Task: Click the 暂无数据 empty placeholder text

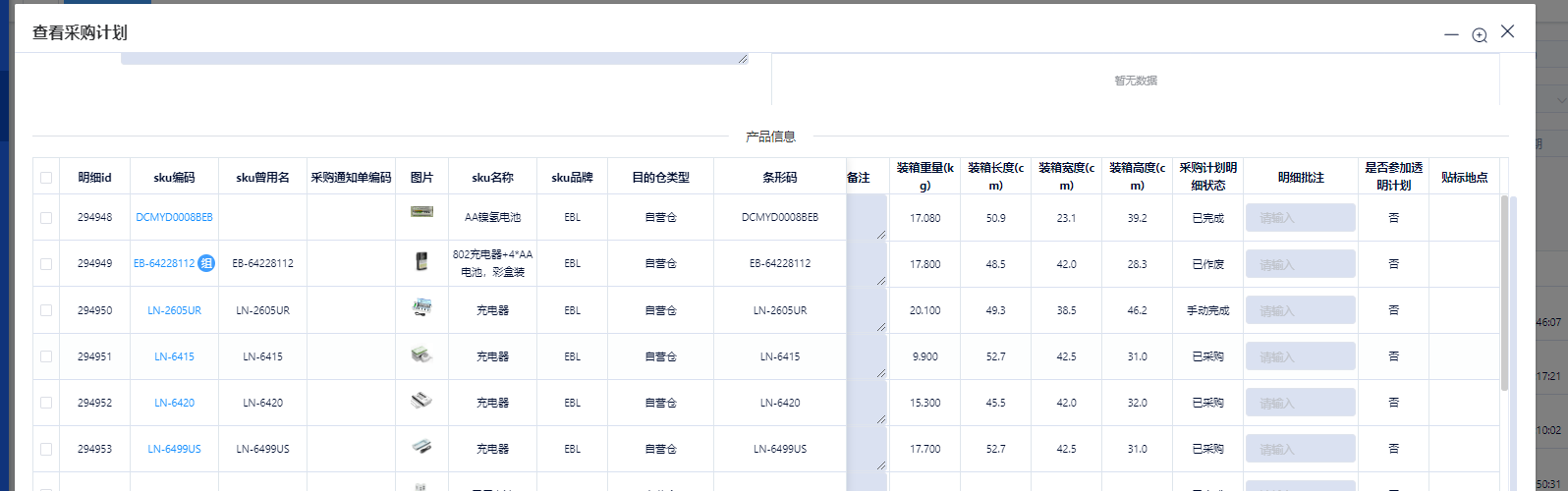Action: 1135,81
